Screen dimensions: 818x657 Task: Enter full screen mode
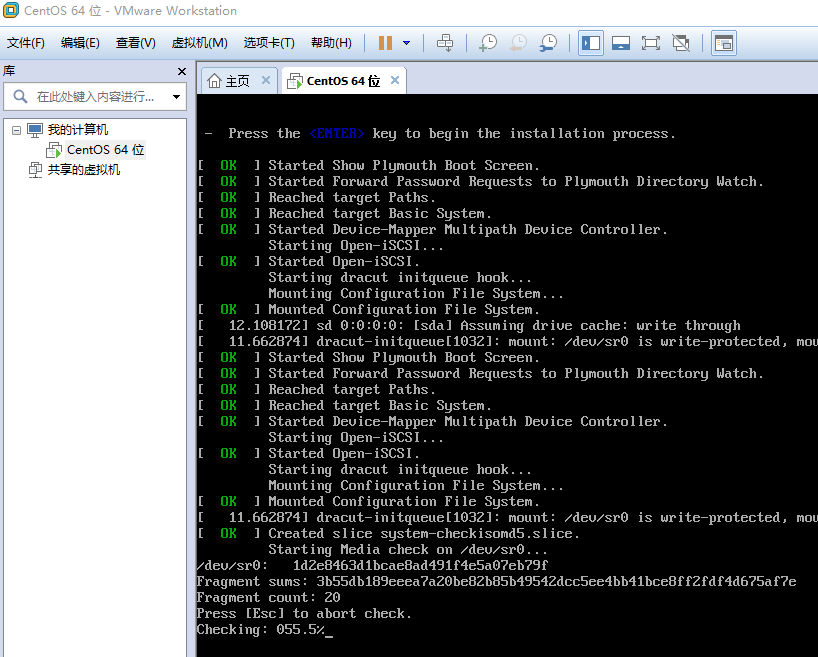651,43
